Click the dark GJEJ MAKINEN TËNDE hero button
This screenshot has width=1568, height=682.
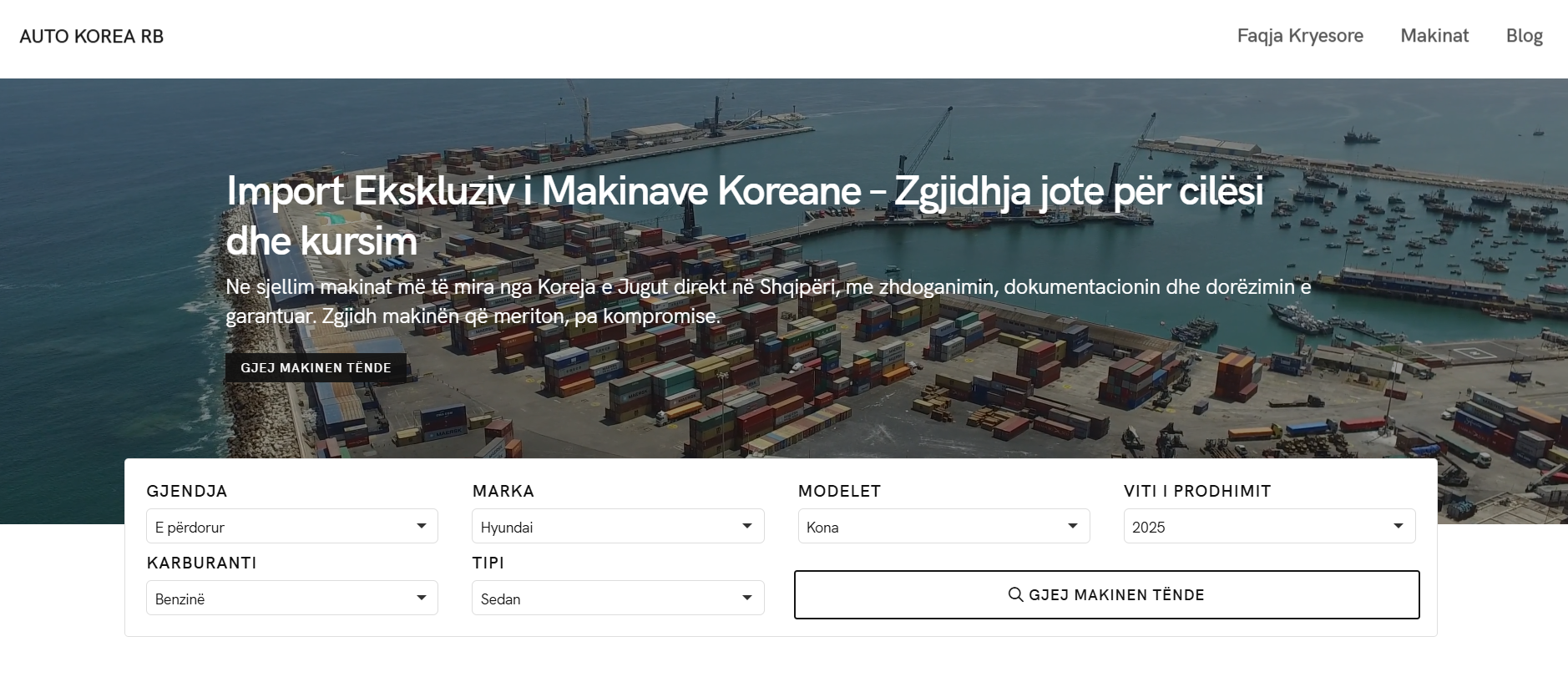(x=316, y=367)
